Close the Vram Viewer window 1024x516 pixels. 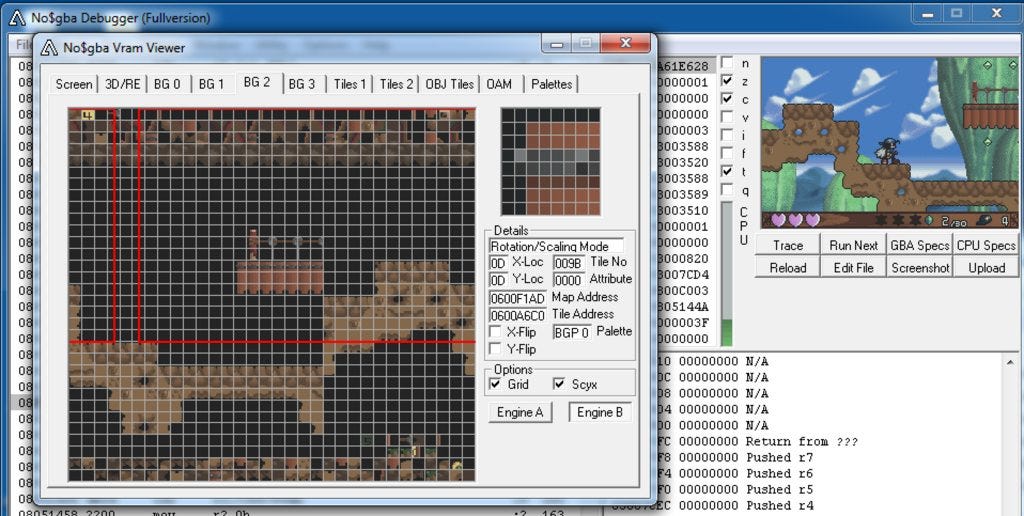[x=625, y=43]
